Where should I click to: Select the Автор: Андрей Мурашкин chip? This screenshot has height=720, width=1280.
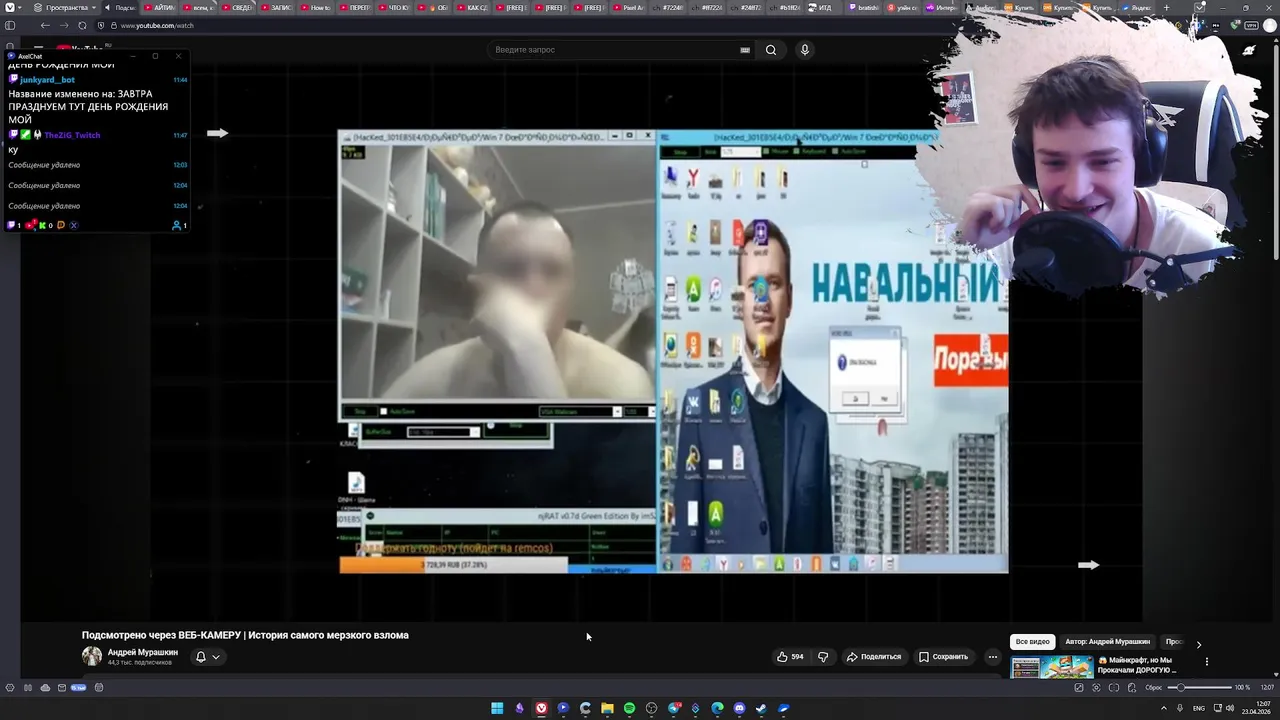coord(1107,641)
